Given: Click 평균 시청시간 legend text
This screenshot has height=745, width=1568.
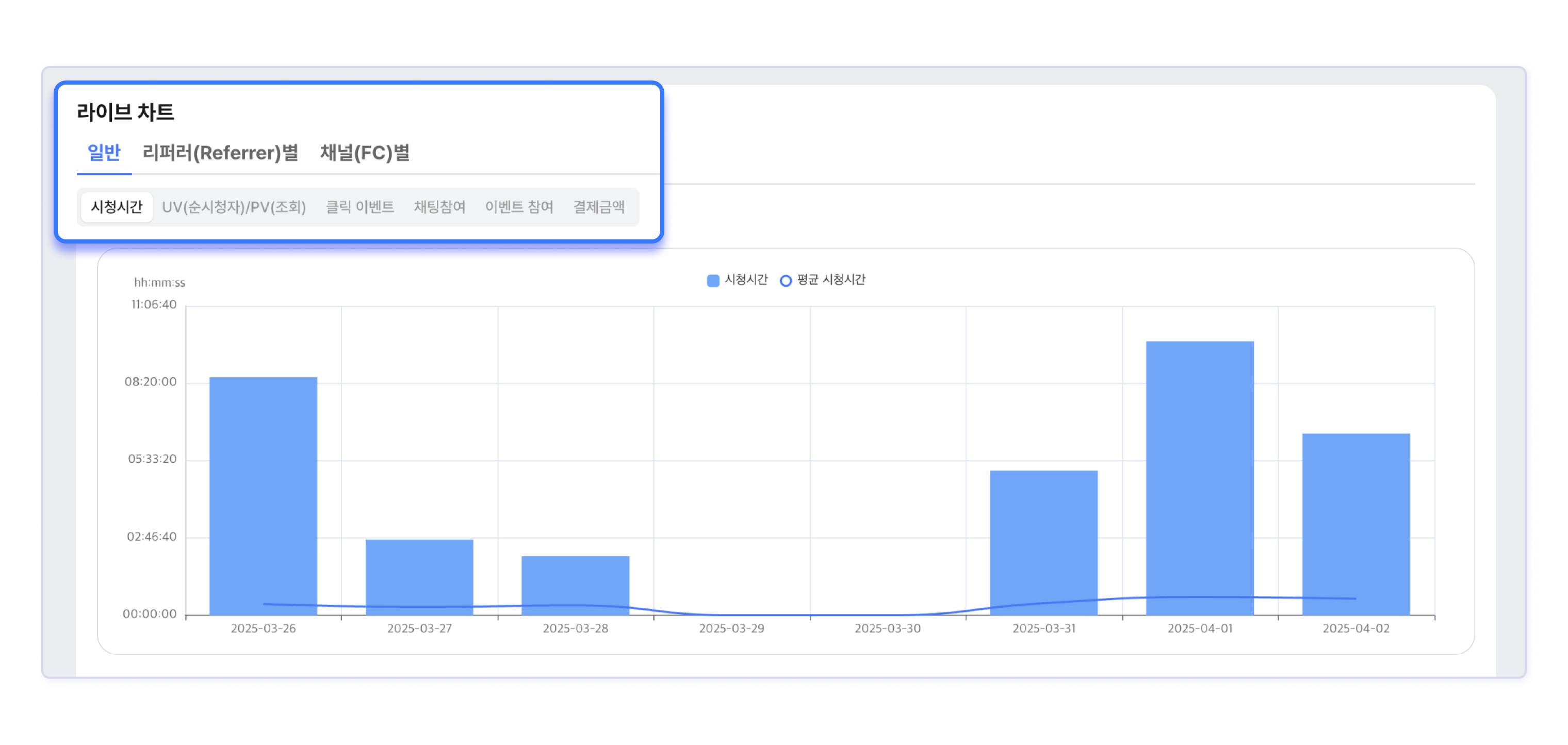Looking at the screenshot, I should [831, 280].
